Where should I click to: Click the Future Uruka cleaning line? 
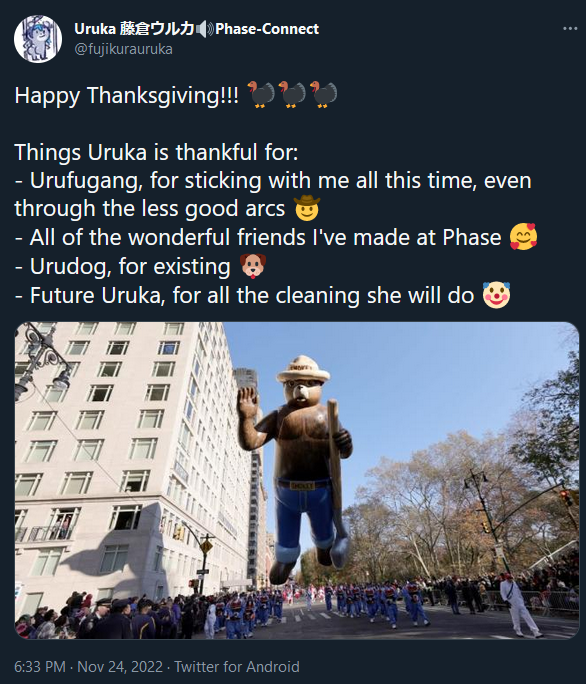tap(262, 295)
